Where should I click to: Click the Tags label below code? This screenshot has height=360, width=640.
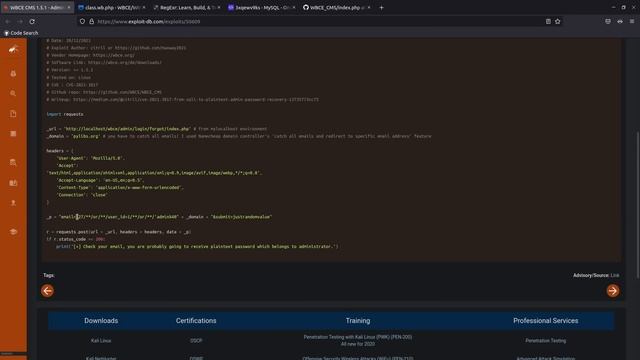click(49, 276)
